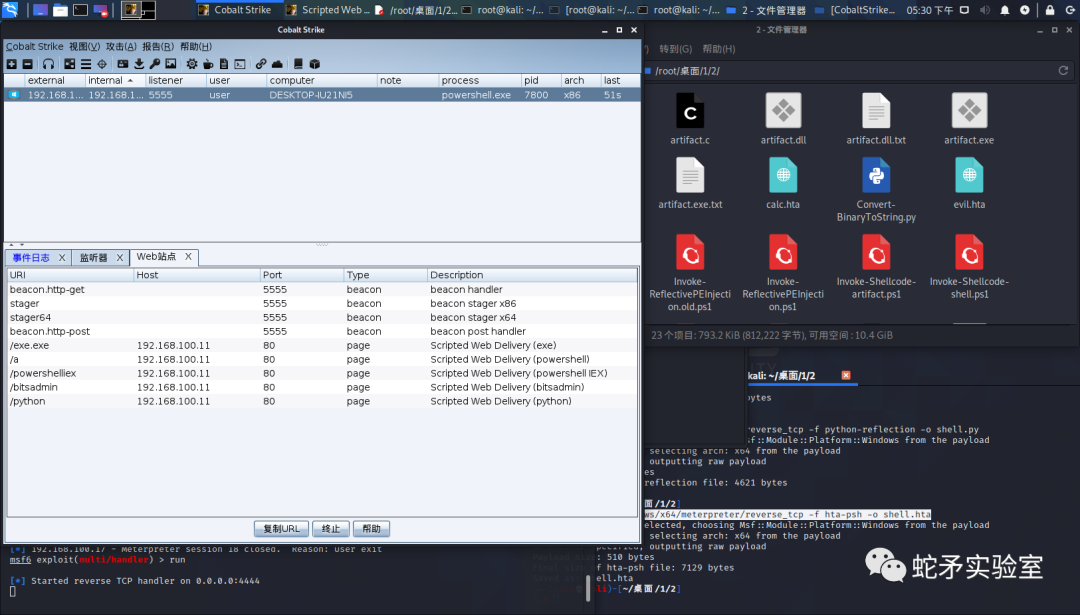
Task: Close the 监听器 tab
Action: pyautogui.click(x=120, y=258)
